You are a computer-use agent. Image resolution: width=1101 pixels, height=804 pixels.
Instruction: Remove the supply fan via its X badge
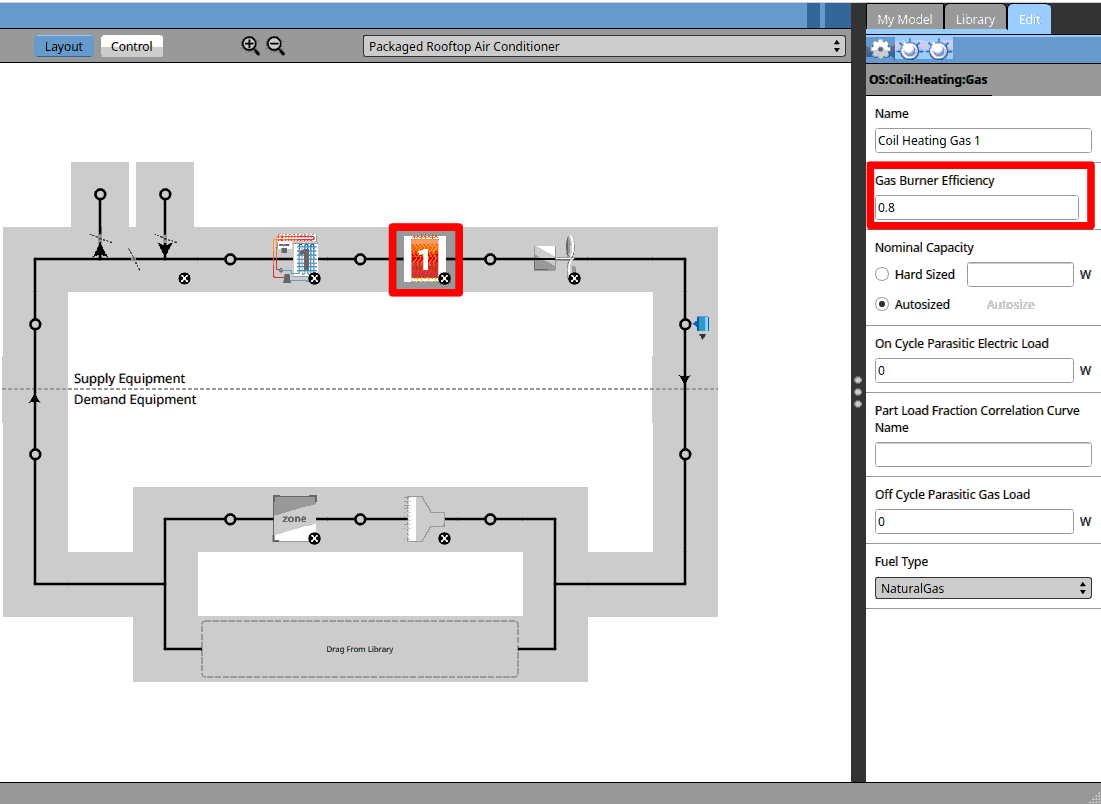pos(574,279)
